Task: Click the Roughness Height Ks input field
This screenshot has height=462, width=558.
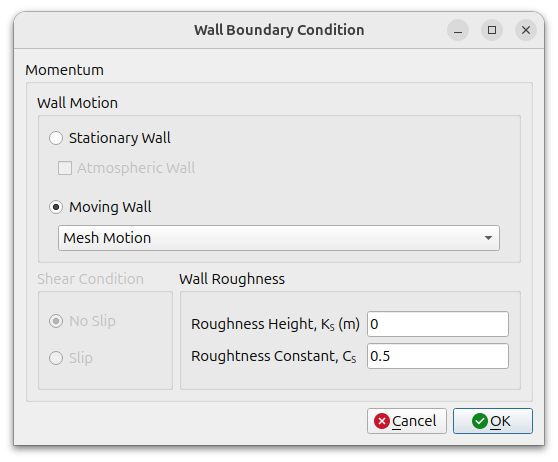Action: pos(438,324)
